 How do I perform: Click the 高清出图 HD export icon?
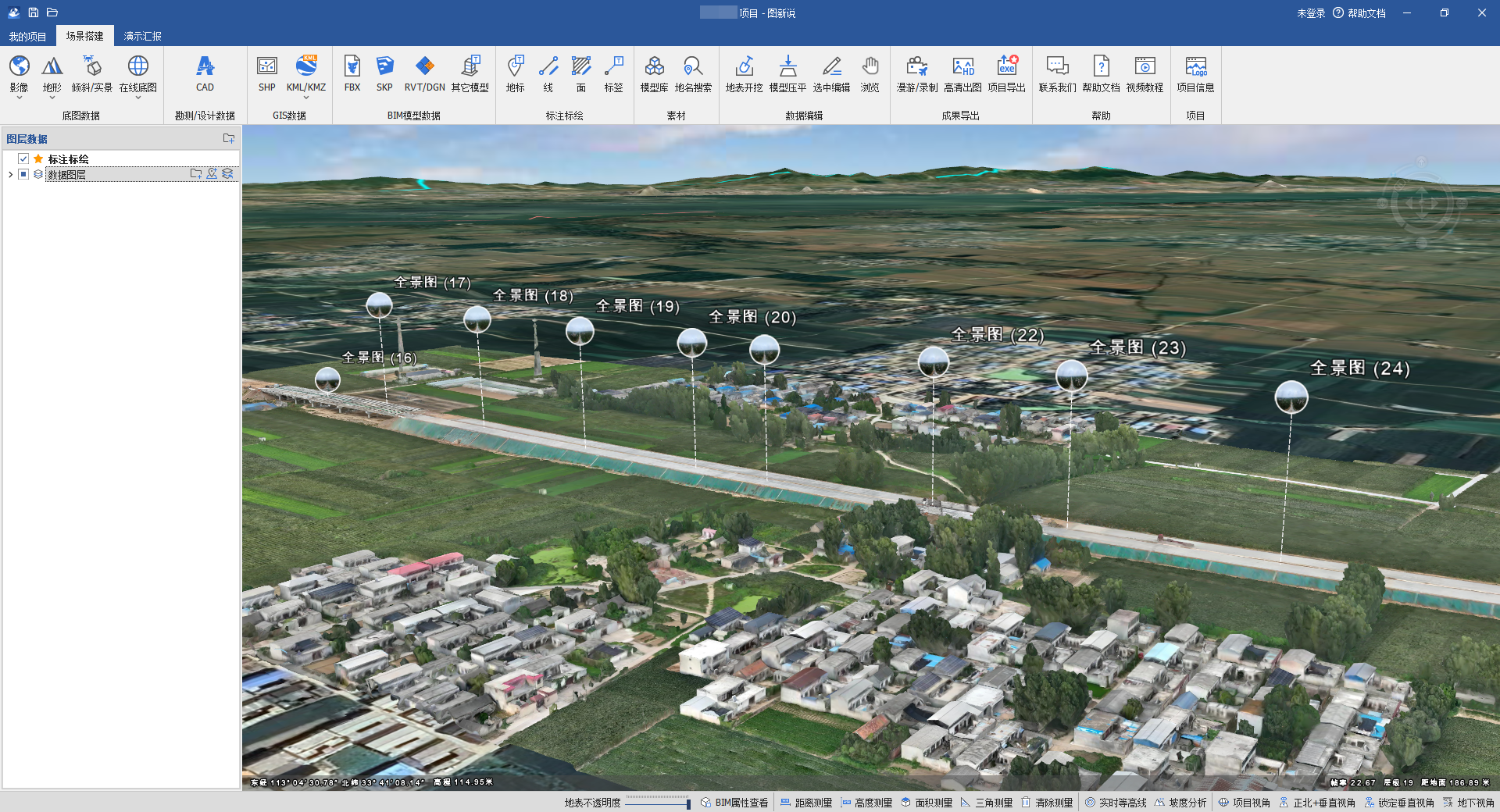click(x=962, y=73)
